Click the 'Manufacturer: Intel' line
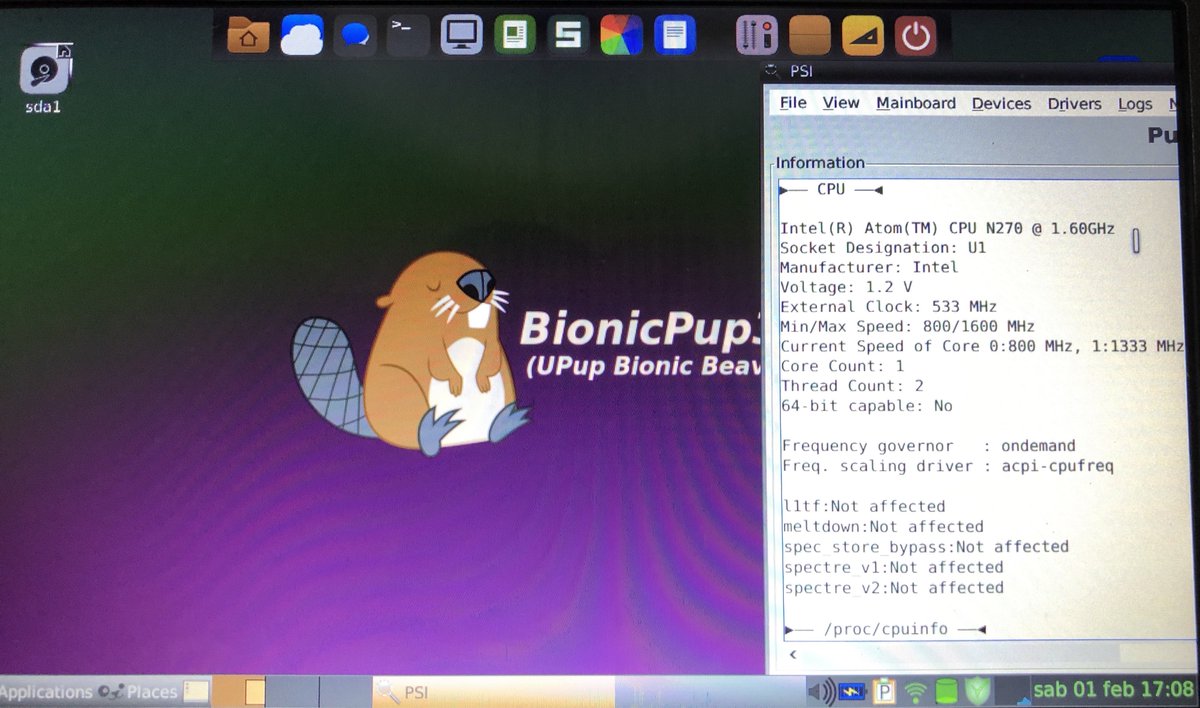This screenshot has width=1200, height=708. [869, 267]
